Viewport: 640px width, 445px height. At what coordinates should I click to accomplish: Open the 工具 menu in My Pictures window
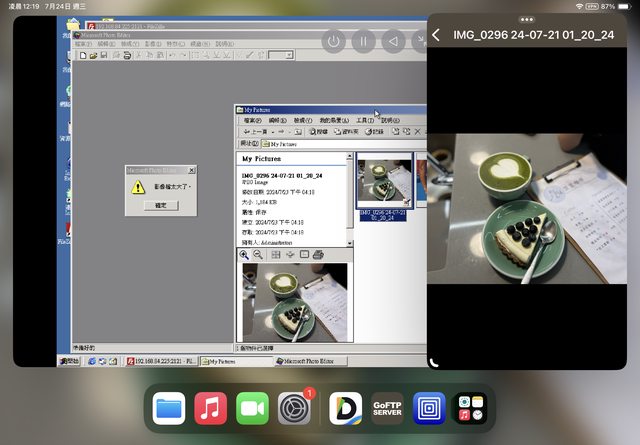click(x=365, y=120)
